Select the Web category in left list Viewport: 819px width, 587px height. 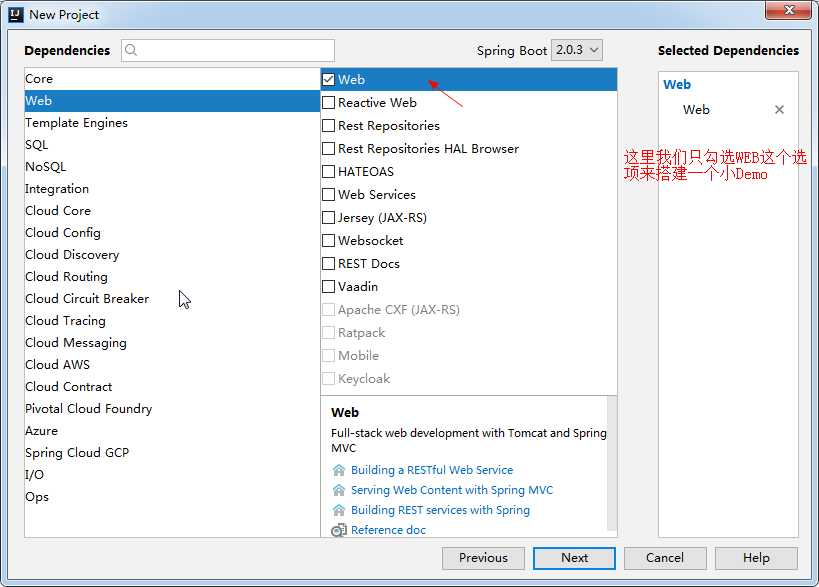click(x=172, y=101)
